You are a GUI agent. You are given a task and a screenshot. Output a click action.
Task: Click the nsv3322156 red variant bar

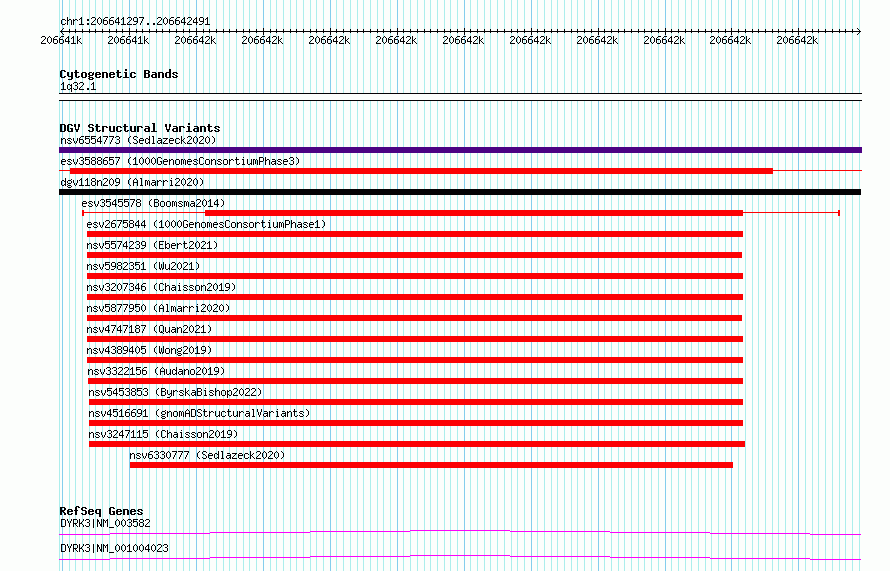[x=415, y=381]
